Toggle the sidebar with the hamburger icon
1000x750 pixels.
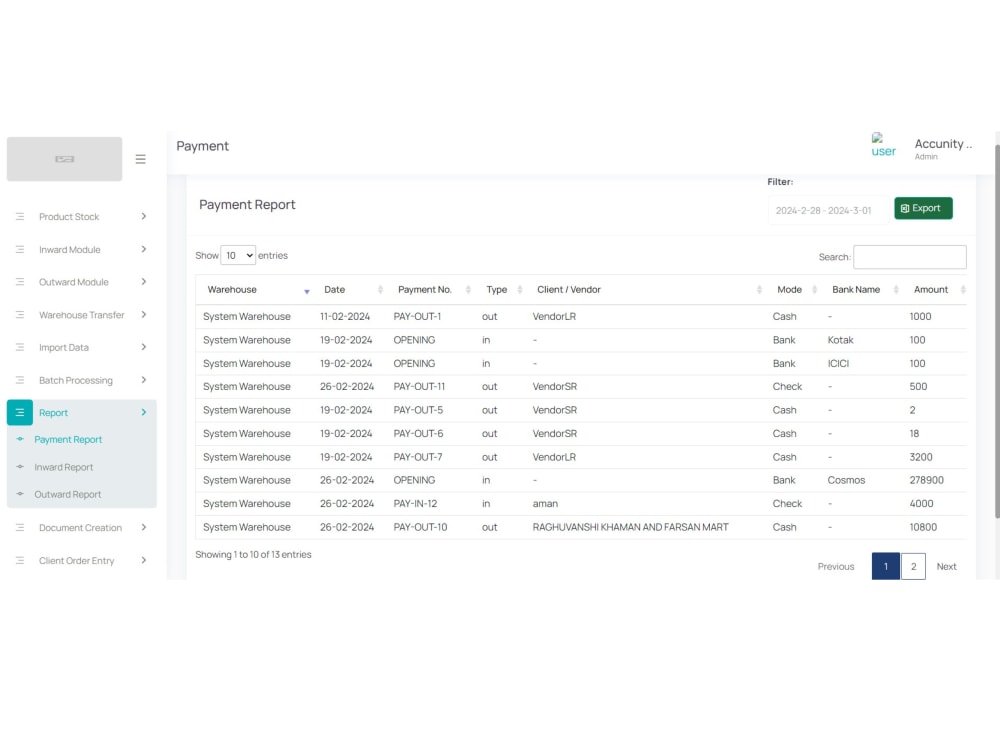click(140, 158)
